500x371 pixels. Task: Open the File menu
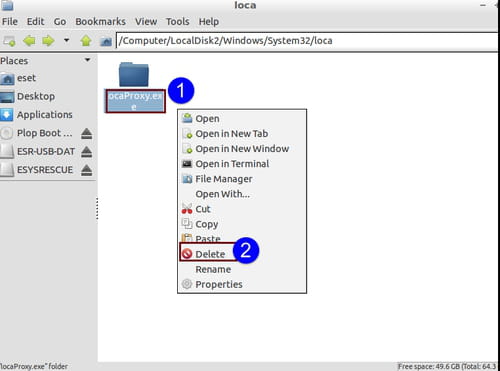coord(10,22)
